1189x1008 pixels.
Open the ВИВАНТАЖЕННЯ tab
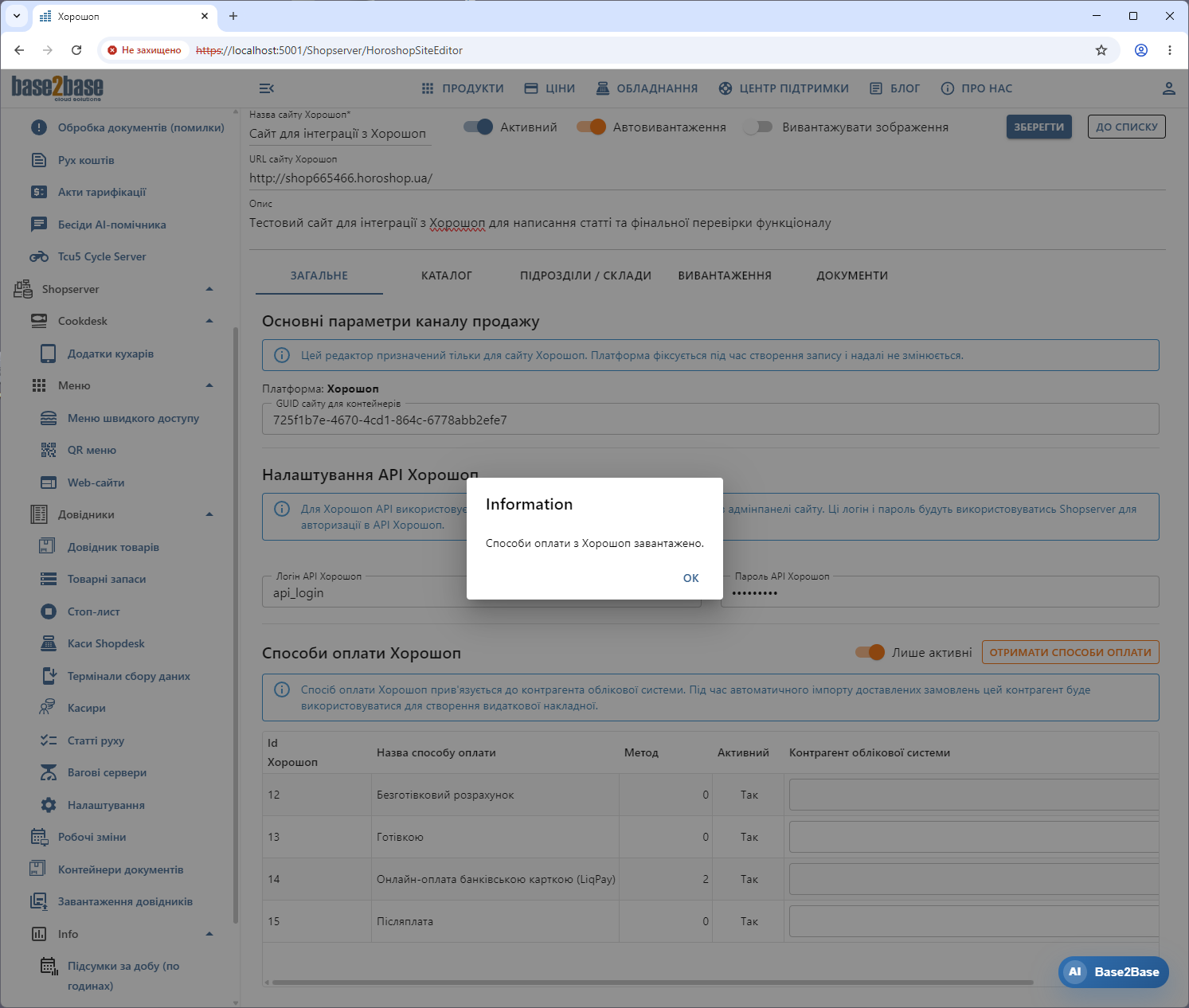725,275
